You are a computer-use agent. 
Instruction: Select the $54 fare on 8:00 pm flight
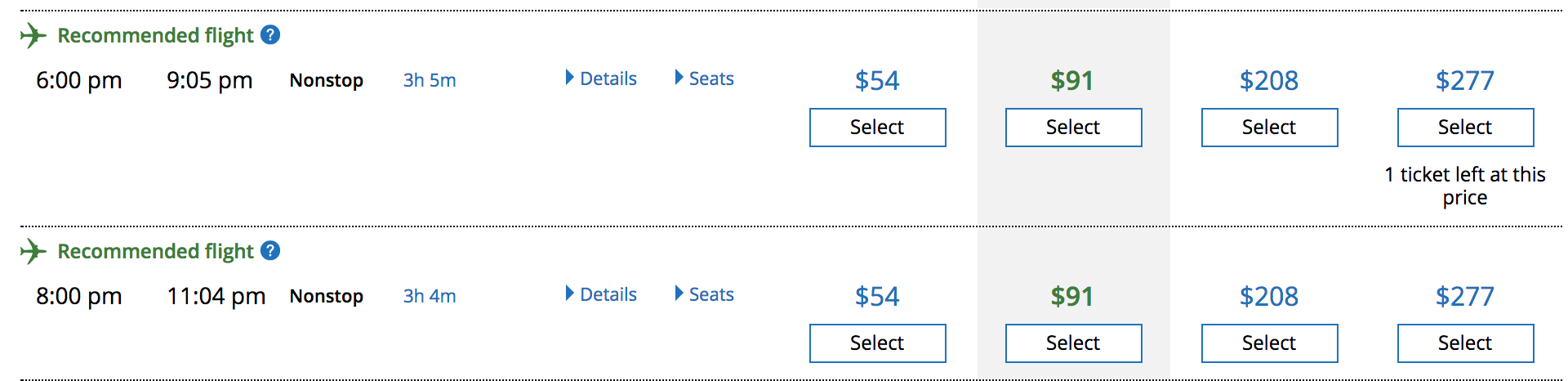[877, 343]
